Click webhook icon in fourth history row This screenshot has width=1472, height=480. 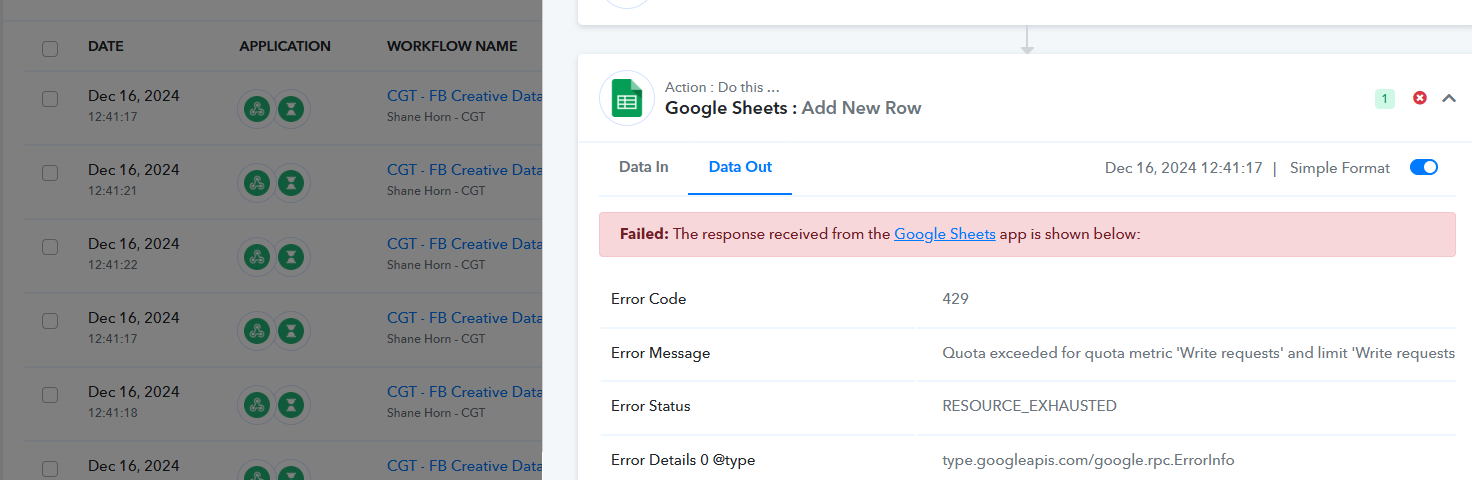point(257,330)
